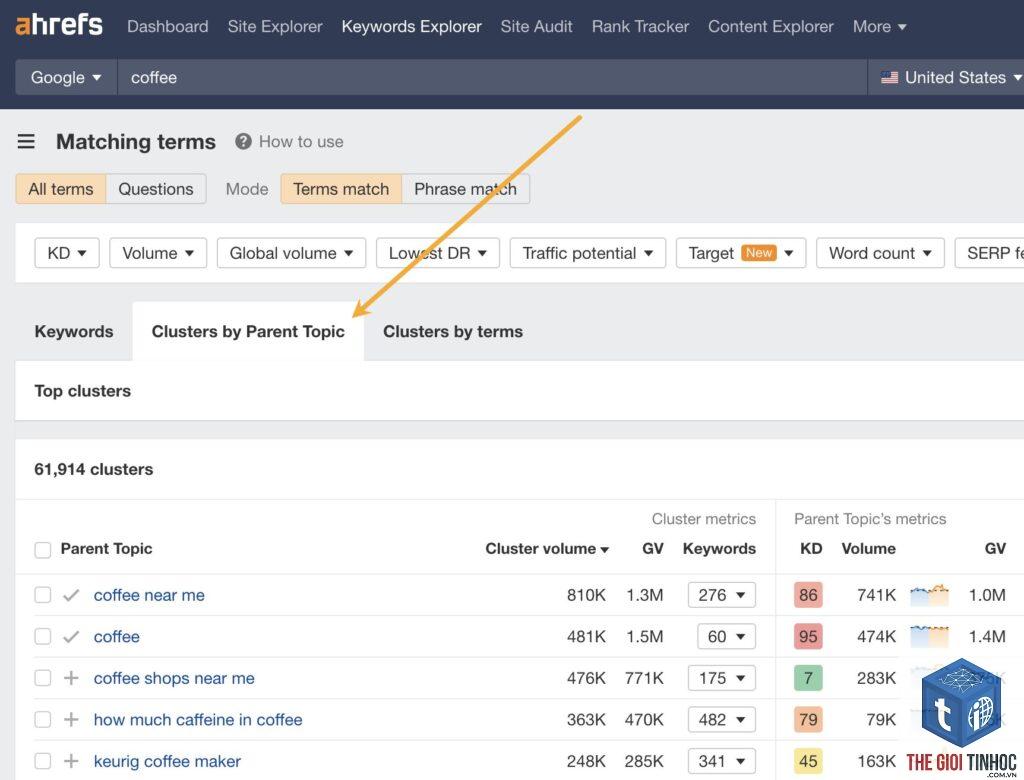Open the Target filter dropdown
1024x780 pixels.
(741, 253)
